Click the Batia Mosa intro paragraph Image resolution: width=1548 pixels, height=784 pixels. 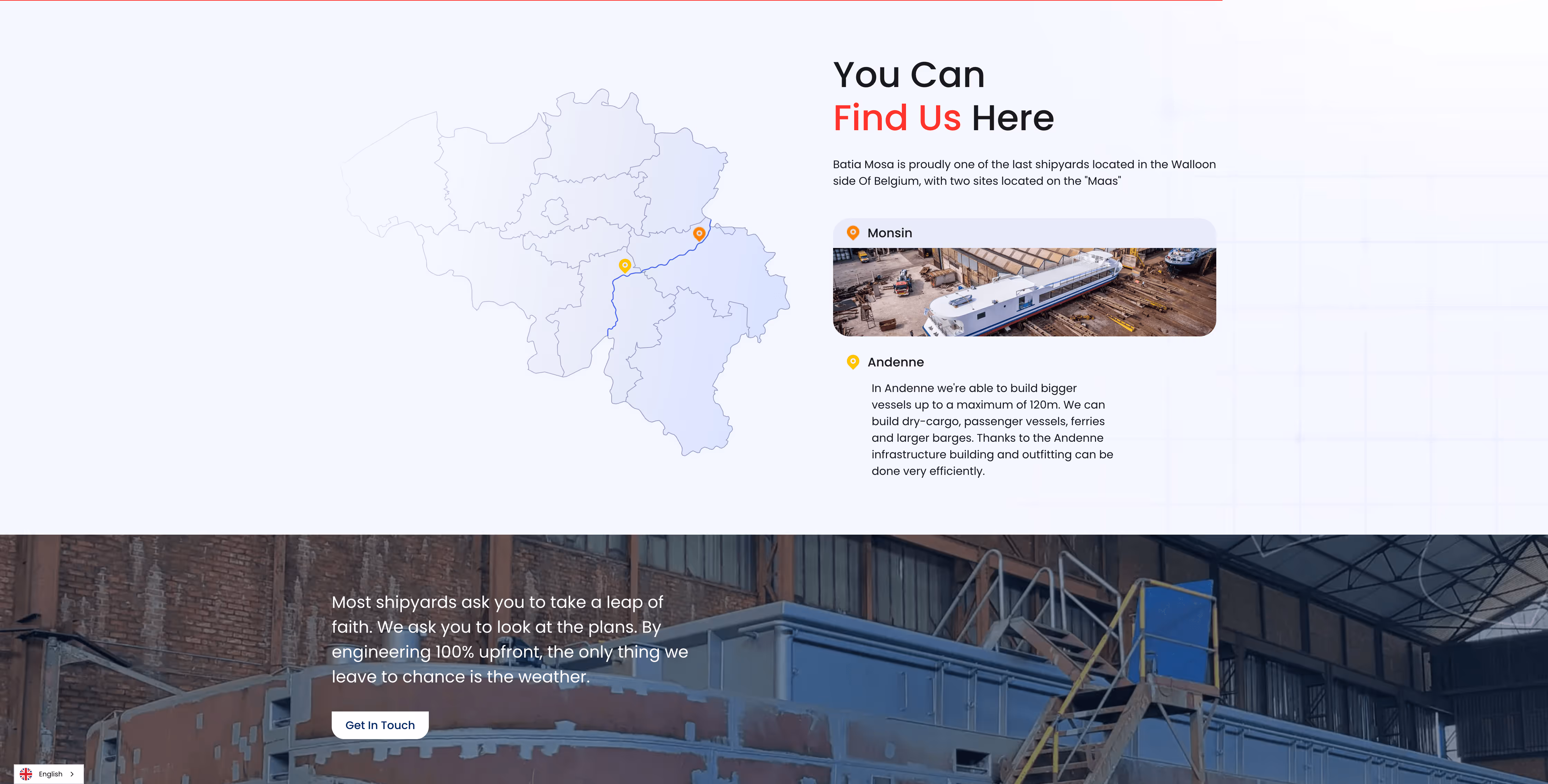click(x=1023, y=172)
